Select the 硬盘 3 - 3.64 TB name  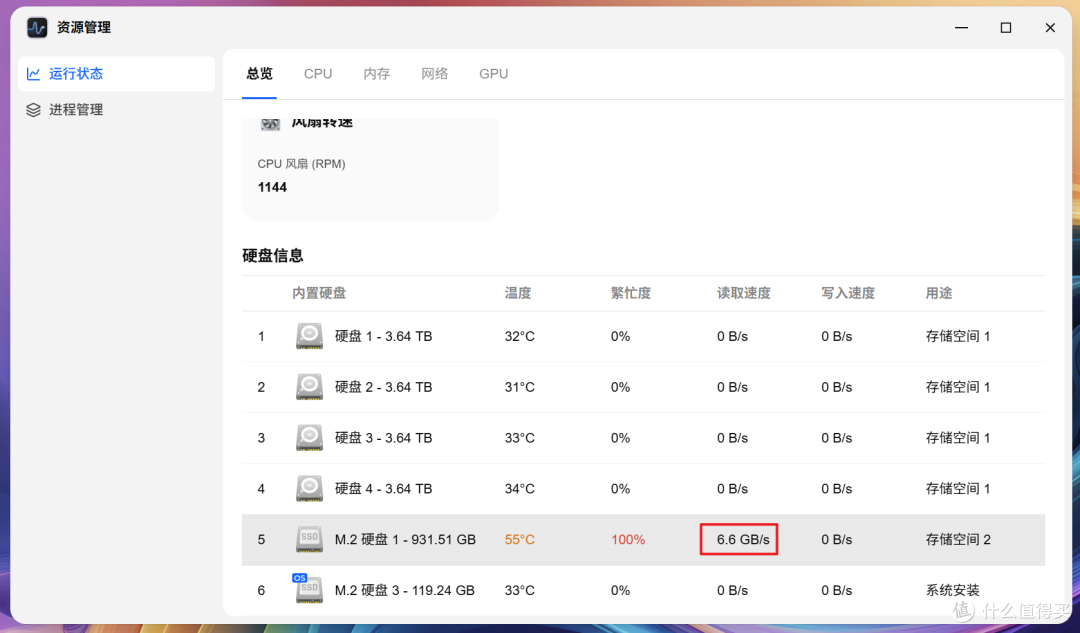click(384, 438)
